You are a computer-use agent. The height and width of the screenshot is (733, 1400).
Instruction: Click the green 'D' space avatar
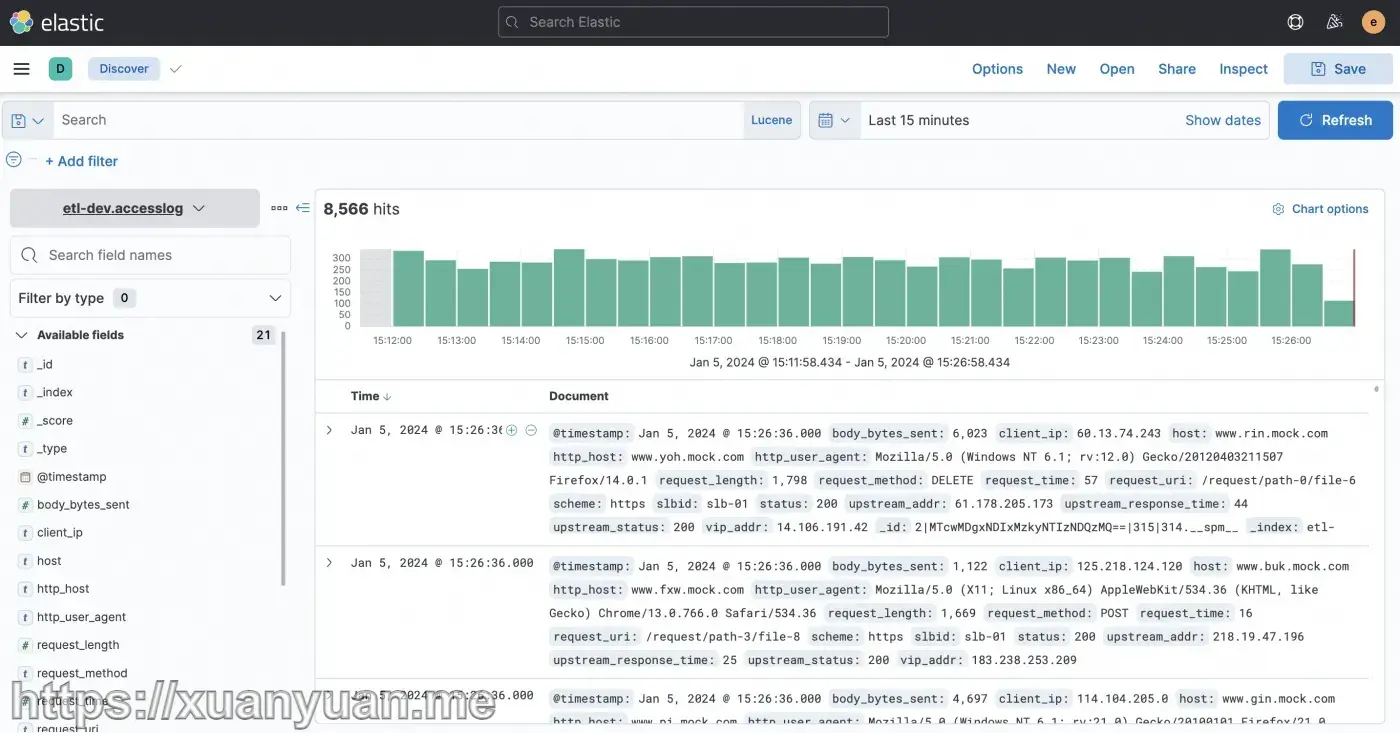[60, 69]
